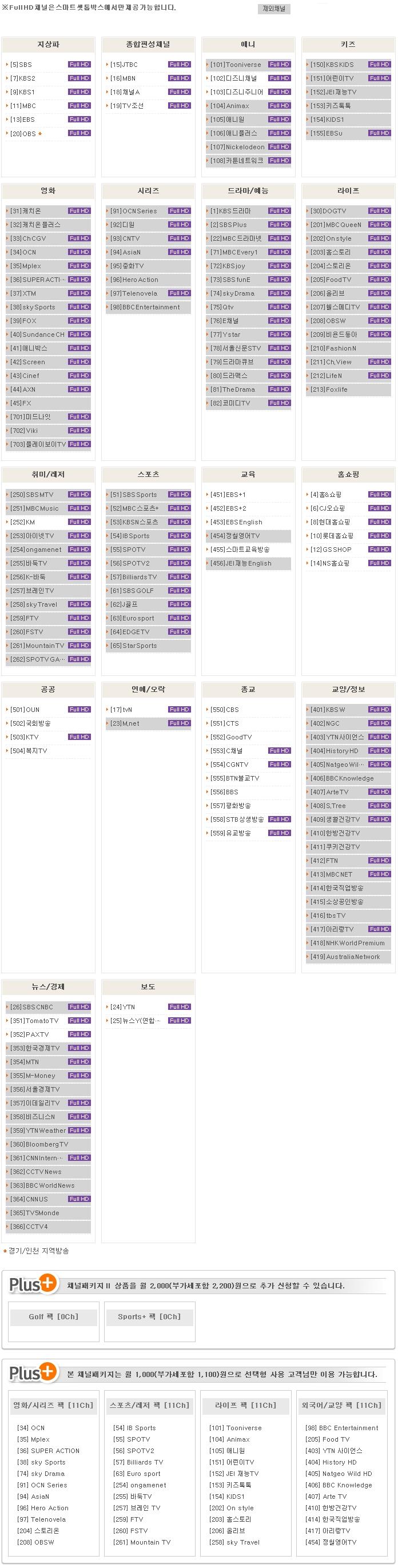398x1568 pixels.
Task: Click the 제외채널 button at the top
Action: (274, 9)
